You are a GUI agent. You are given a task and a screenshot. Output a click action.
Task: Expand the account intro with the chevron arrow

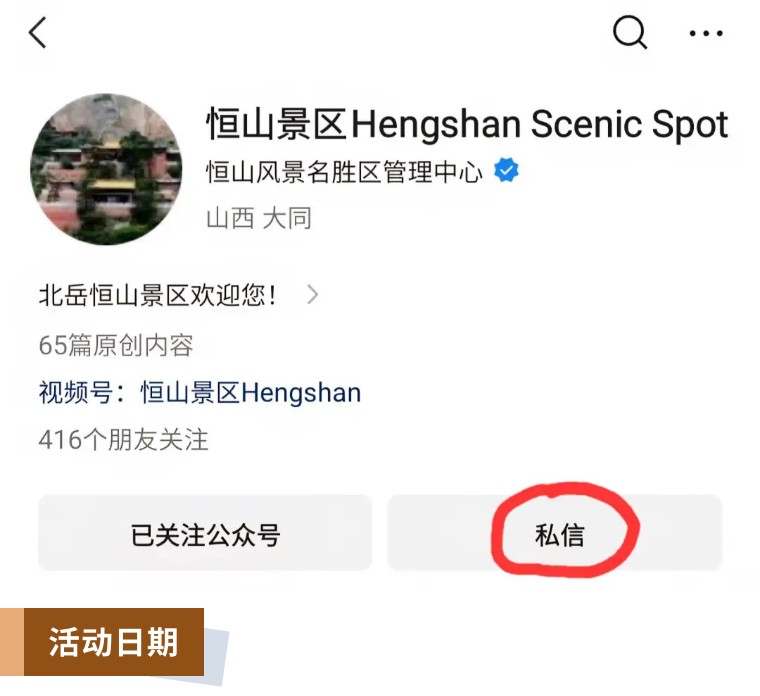[313, 294]
